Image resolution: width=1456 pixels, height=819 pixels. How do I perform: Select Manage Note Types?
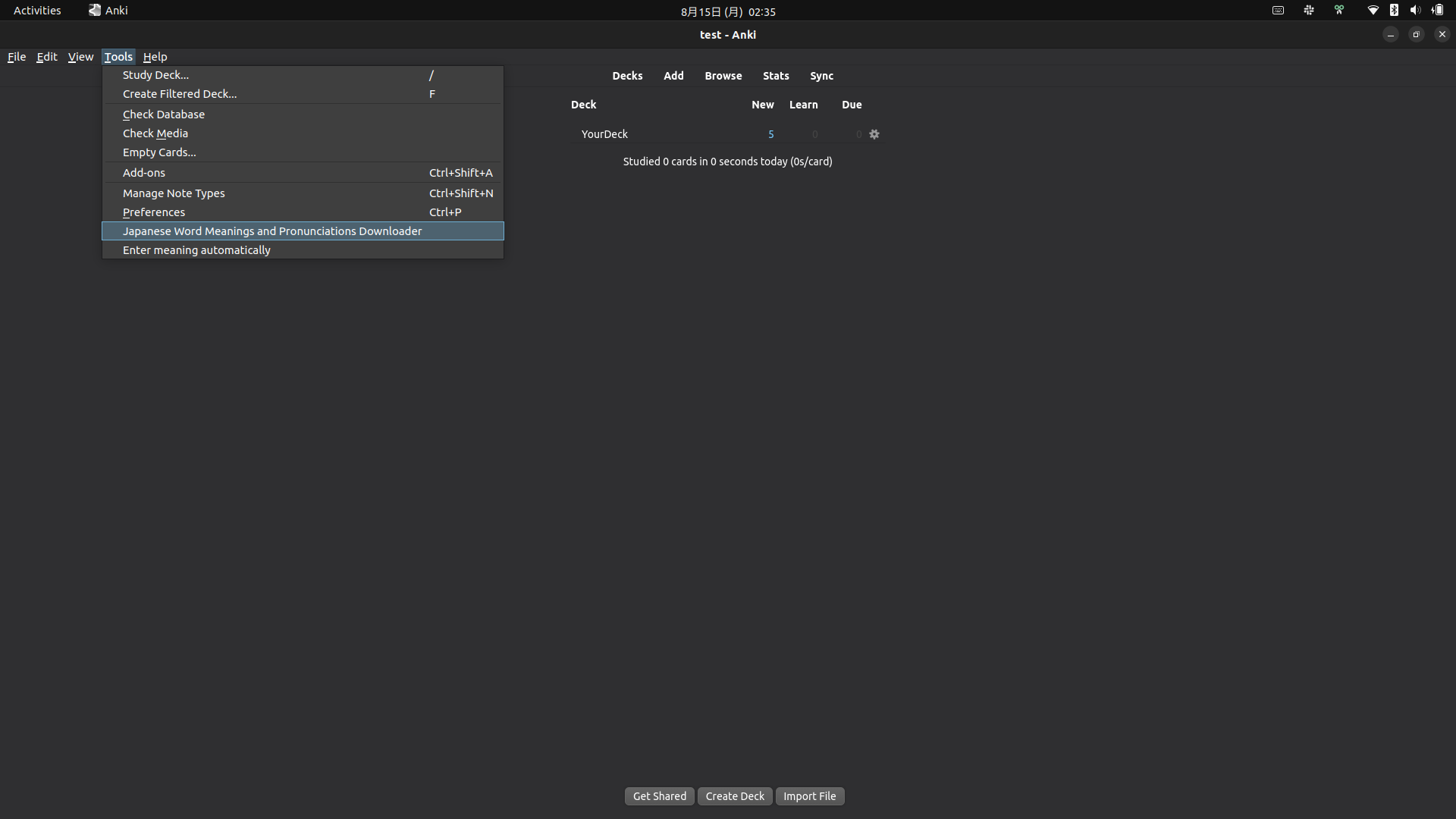[303, 193]
